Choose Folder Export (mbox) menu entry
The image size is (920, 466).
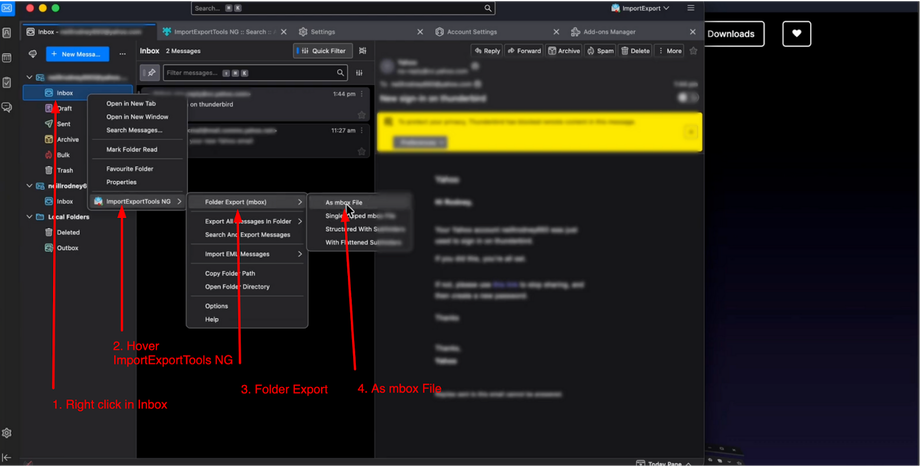tap(247, 202)
